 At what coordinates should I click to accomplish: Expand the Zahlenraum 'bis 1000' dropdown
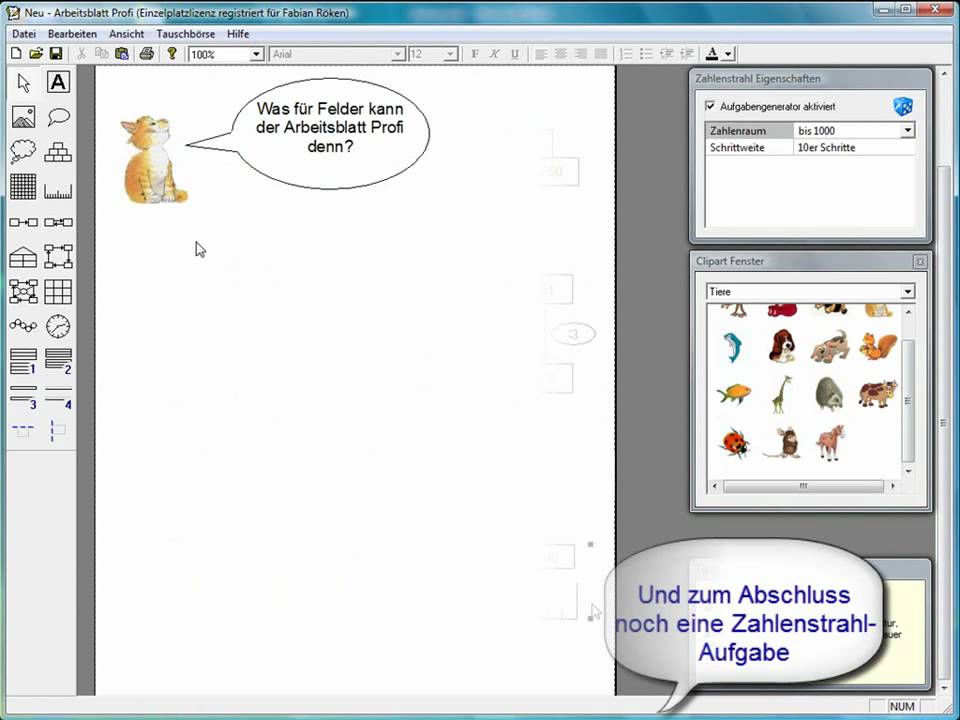[x=907, y=130]
